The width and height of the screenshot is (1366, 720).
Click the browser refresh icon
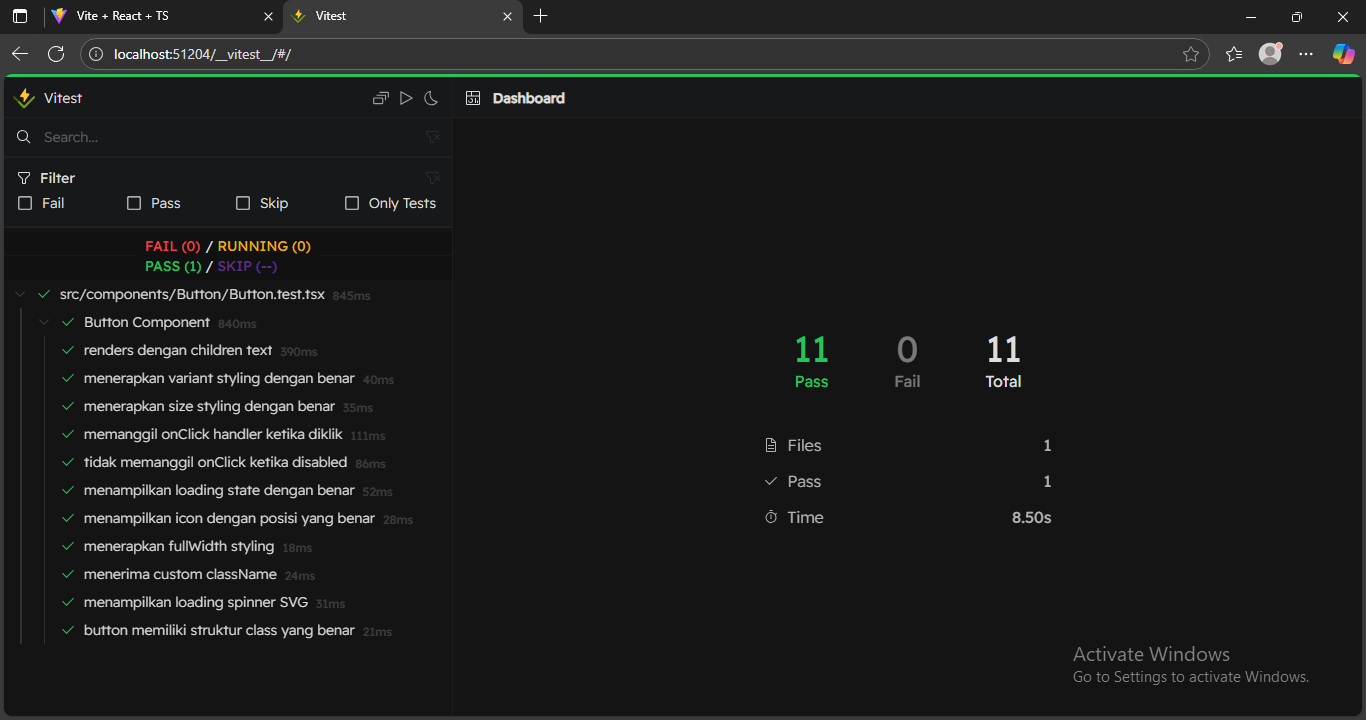coord(56,54)
